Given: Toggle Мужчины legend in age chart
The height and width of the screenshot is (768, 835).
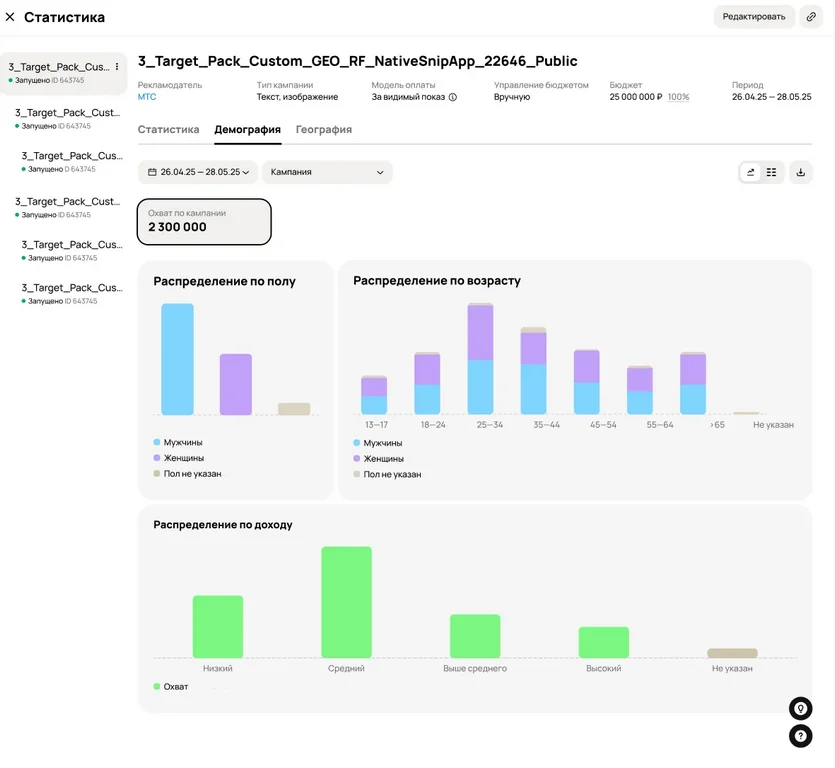Looking at the screenshot, I should point(378,443).
